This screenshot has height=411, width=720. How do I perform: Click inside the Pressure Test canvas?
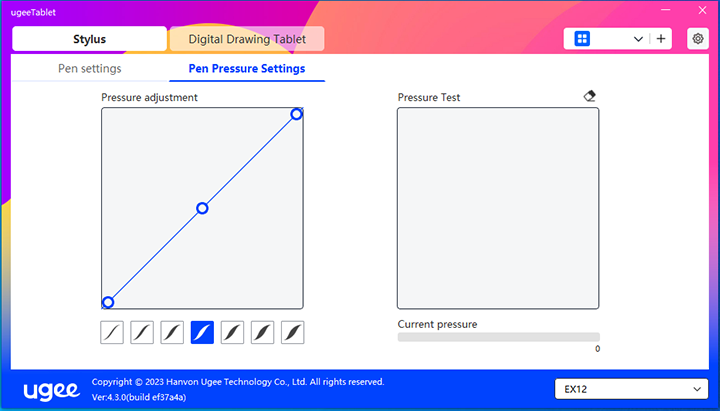coord(498,208)
